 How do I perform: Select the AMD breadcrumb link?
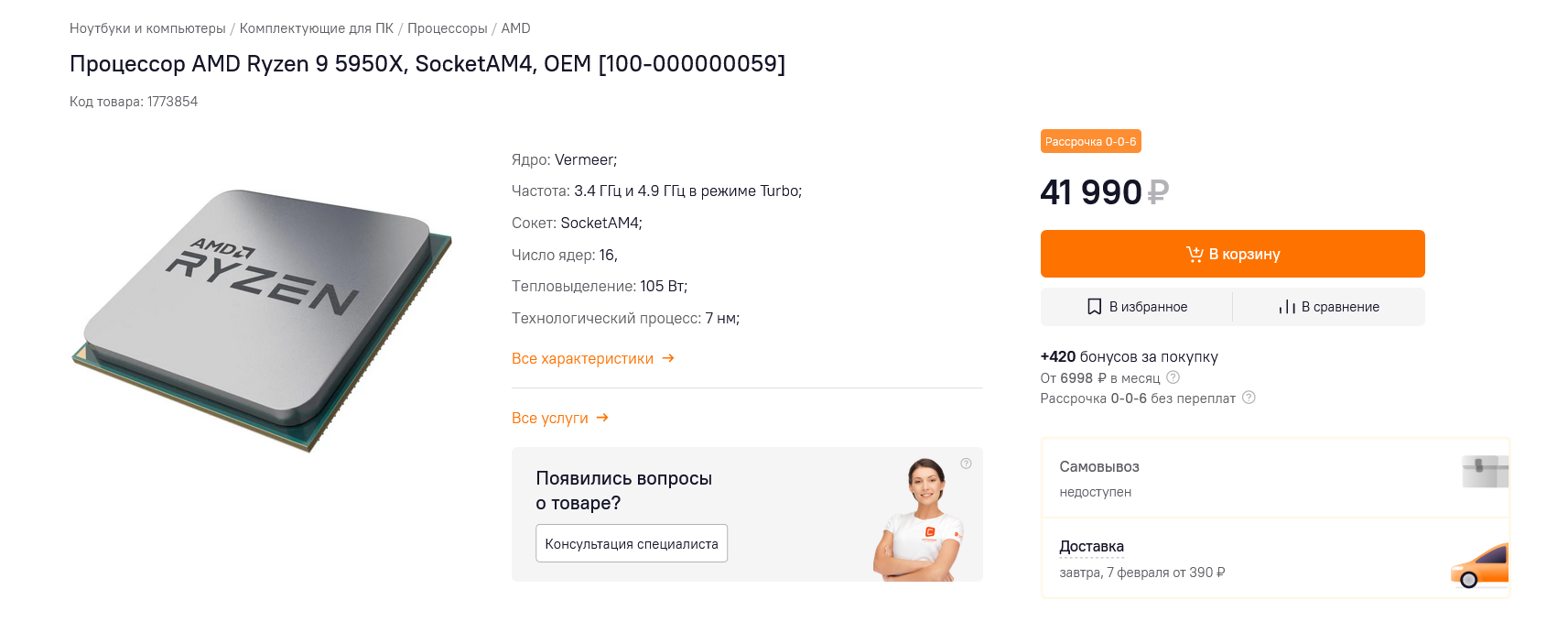(x=515, y=28)
